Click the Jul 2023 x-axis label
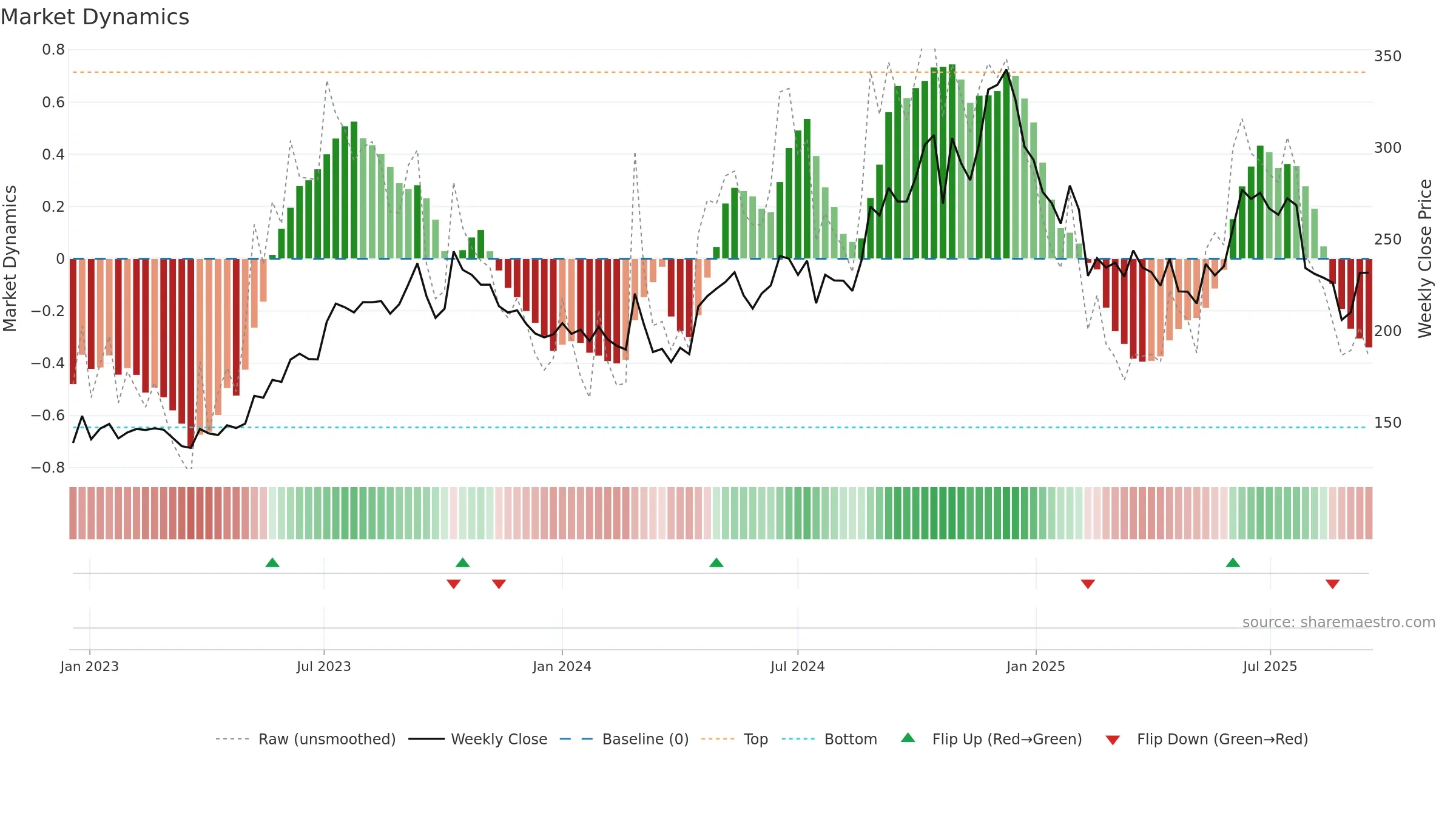 (x=324, y=666)
